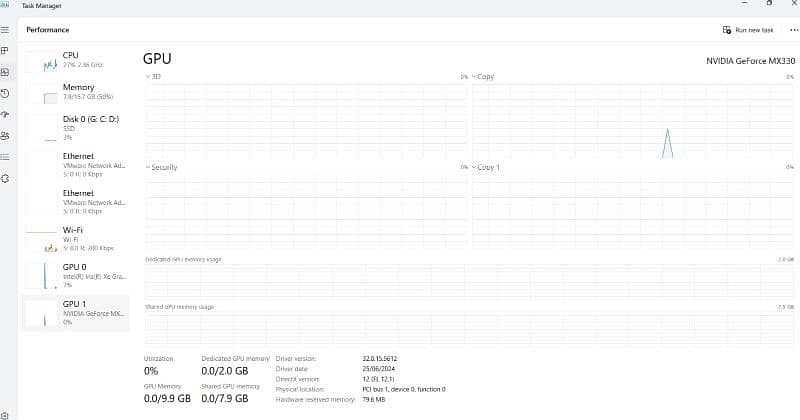Select Wi-Fi in the performance list

[76, 238]
